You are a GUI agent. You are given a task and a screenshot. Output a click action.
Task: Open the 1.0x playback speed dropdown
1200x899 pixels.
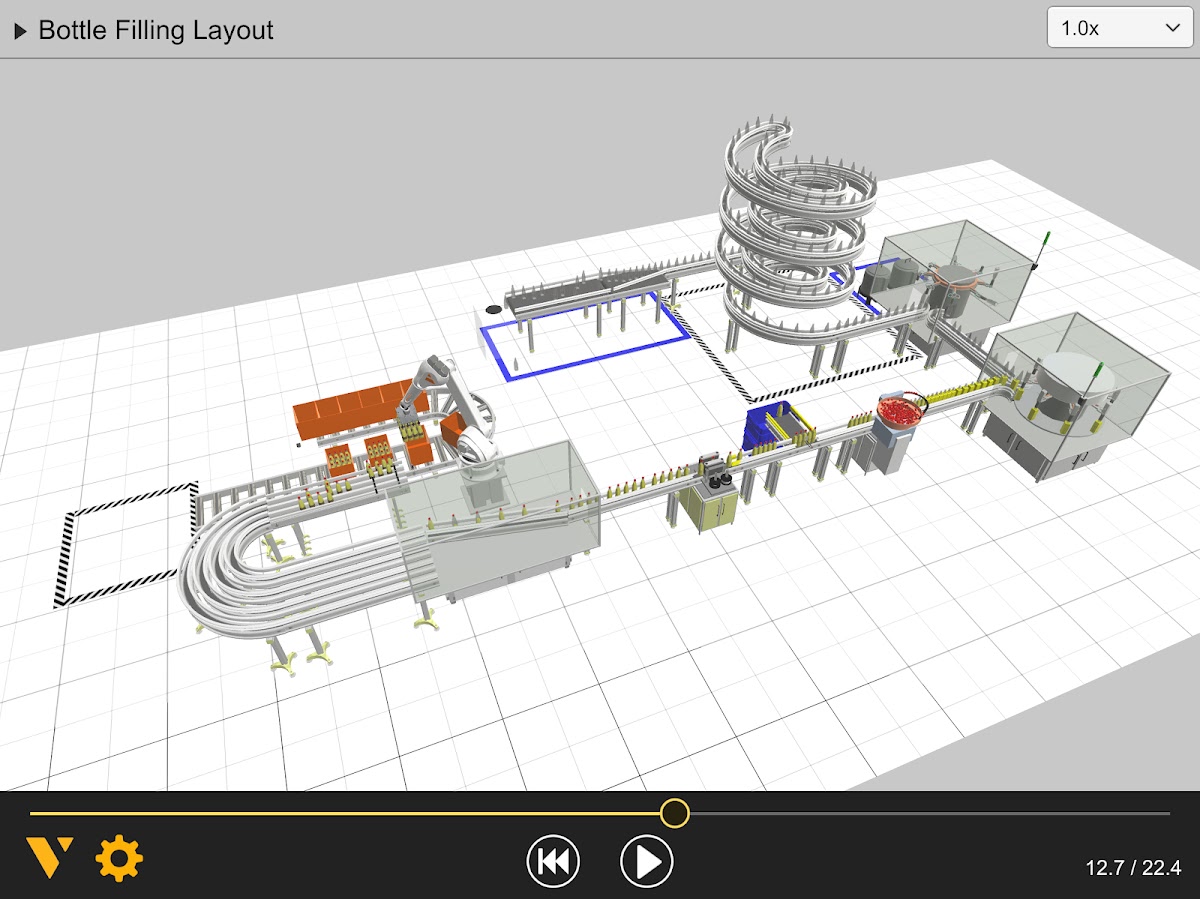(1120, 29)
